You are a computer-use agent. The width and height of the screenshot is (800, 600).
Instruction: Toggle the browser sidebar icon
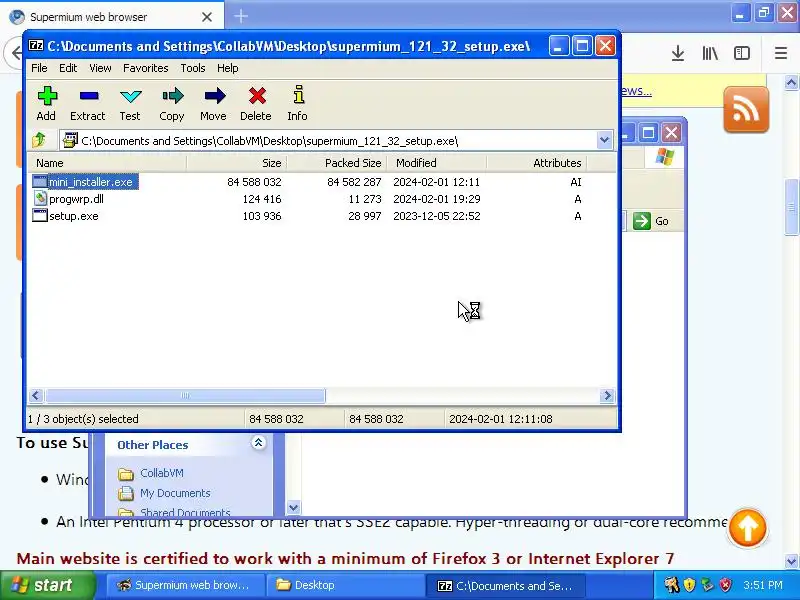click(x=742, y=53)
